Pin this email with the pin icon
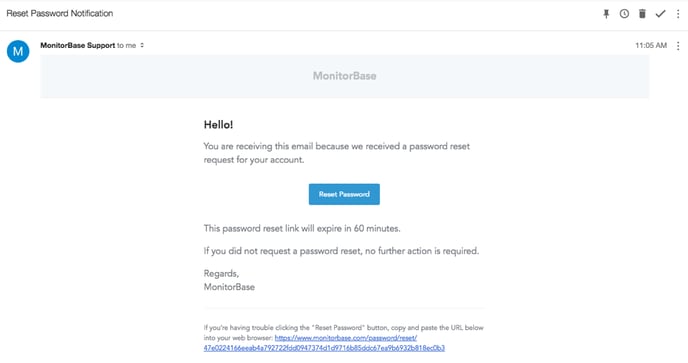The height and width of the screenshot is (363, 688). (x=606, y=14)
